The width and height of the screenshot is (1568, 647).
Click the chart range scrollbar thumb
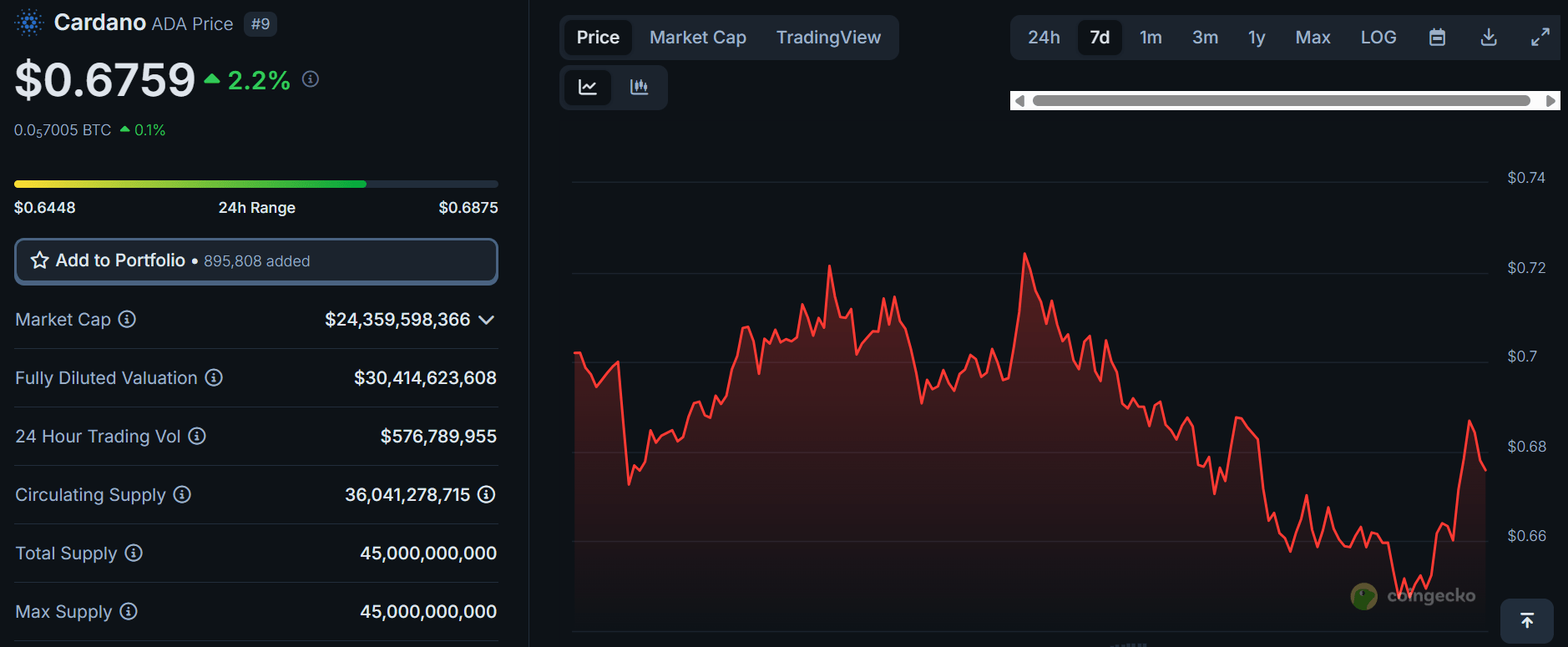tap(1282, 101)
